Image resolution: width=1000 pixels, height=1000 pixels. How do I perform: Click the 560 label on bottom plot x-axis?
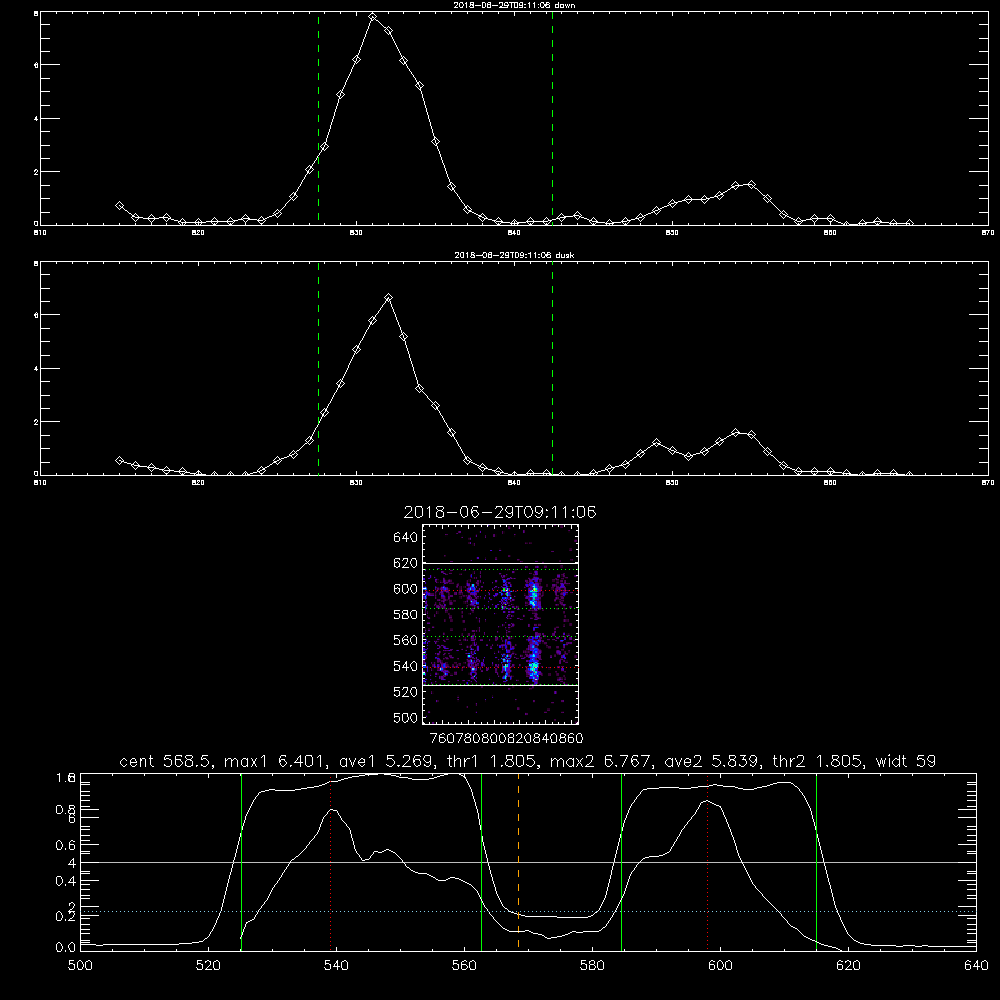click(464, 966)
